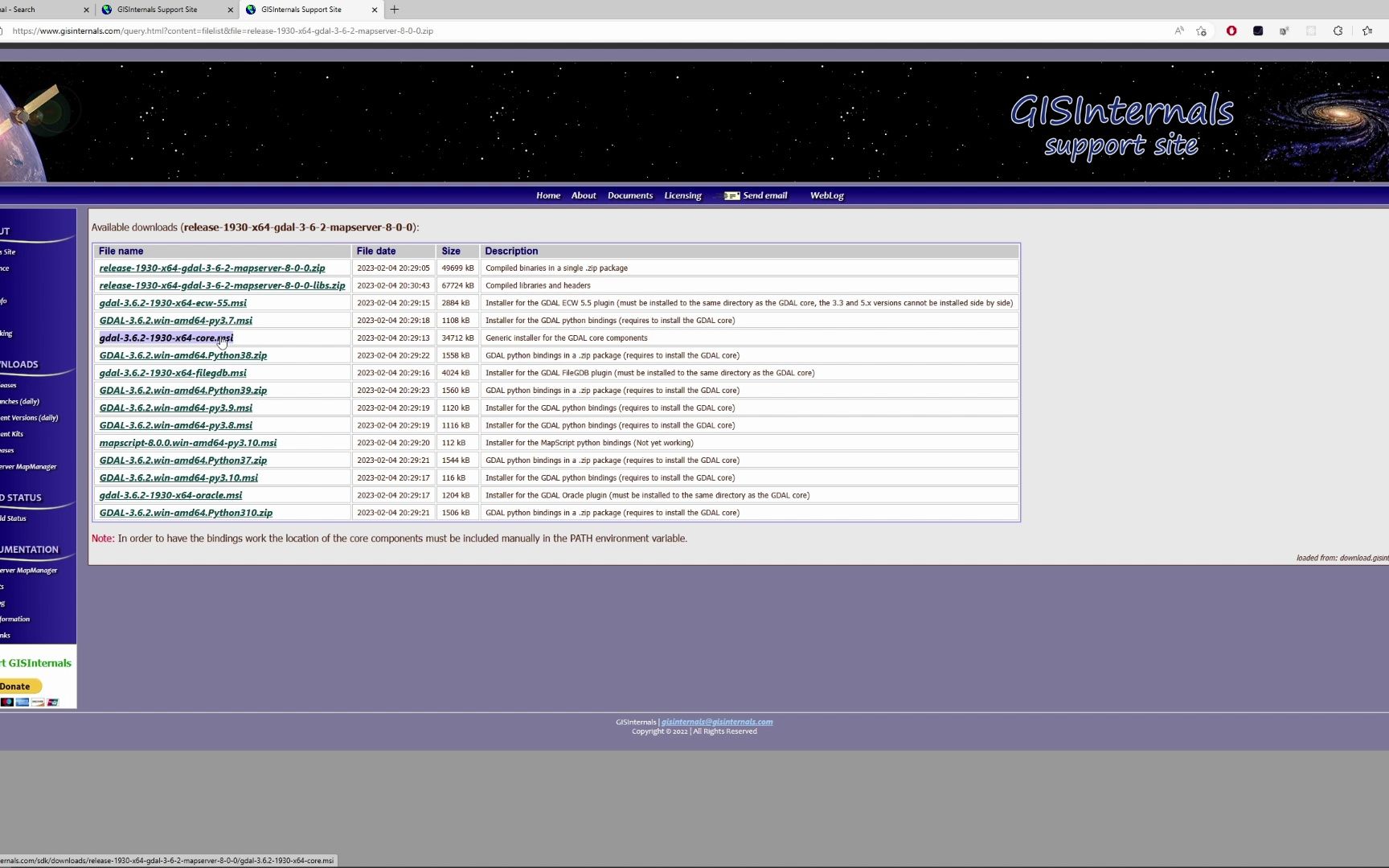Download GDAL-3.6.2.win-amd64.Python310.zip
The width and height of the screenshot is (1389, 868).
click(186, 513)
